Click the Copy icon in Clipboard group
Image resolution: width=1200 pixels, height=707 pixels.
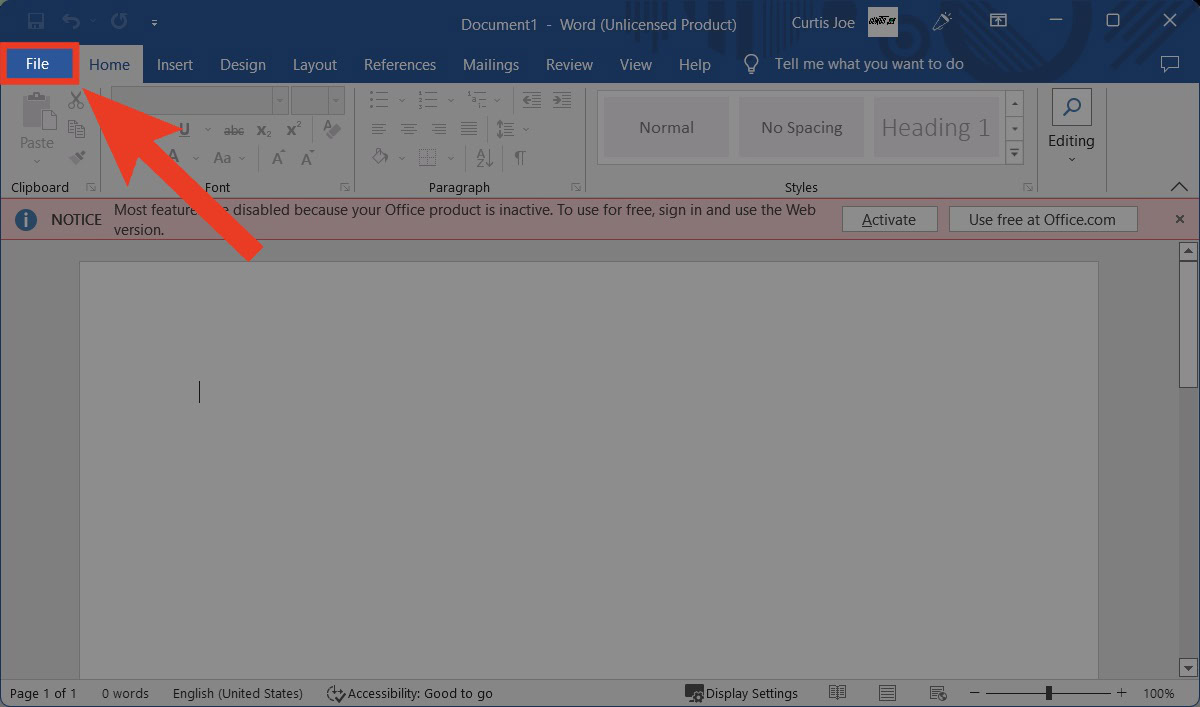76,128
